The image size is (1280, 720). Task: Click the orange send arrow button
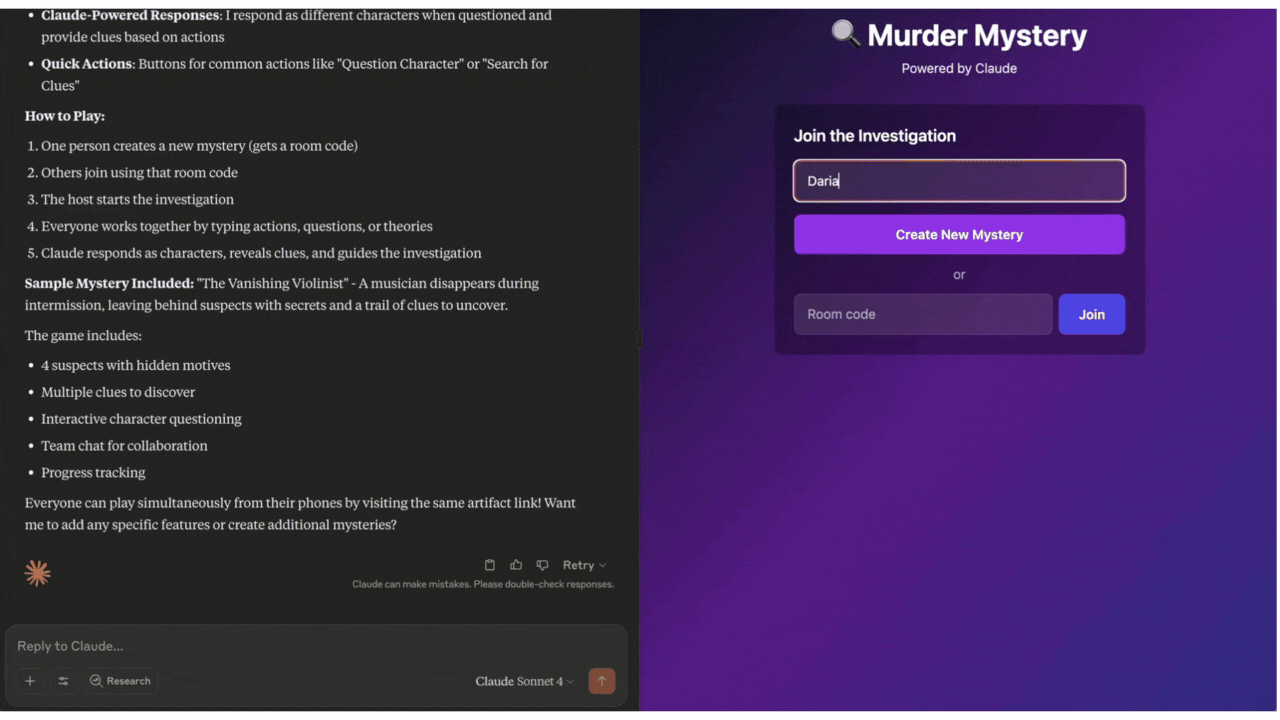tap(602, 681)
